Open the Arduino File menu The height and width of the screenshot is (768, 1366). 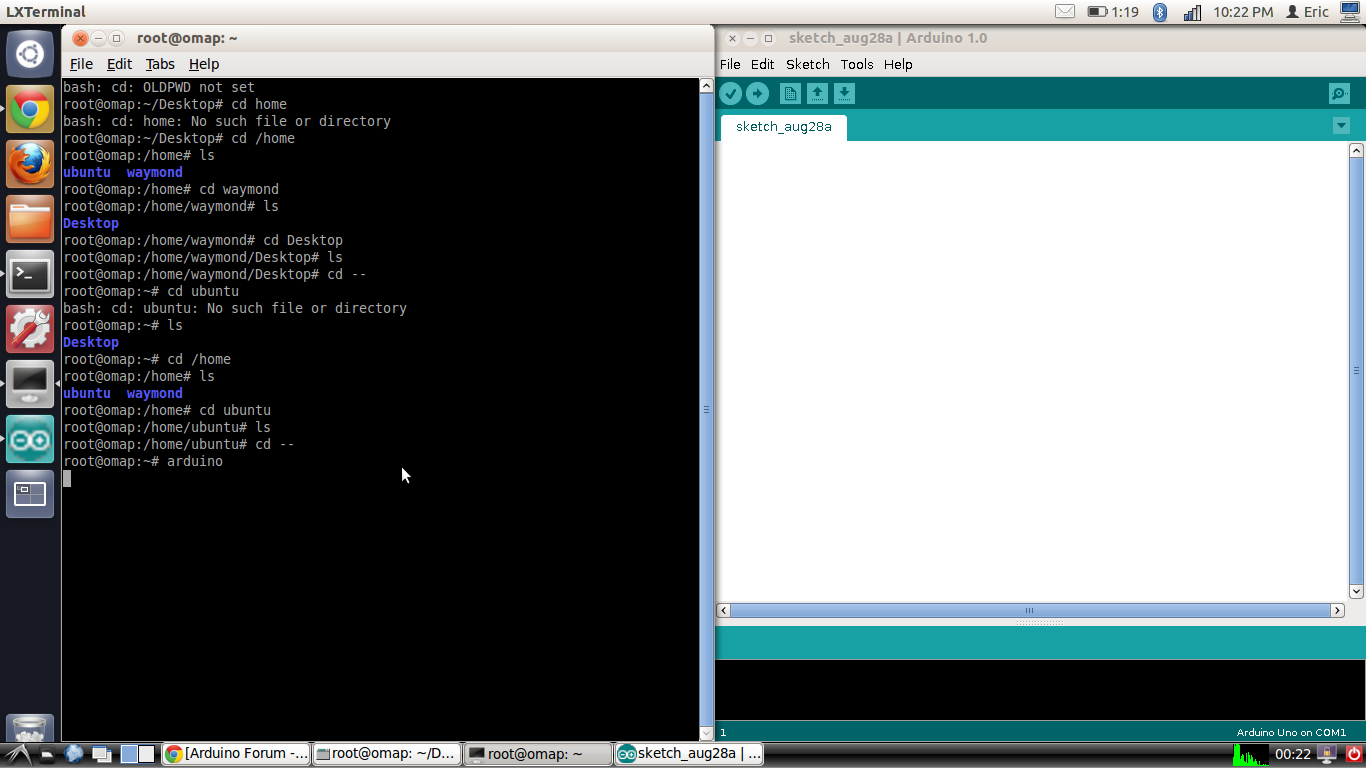point(730,64)
